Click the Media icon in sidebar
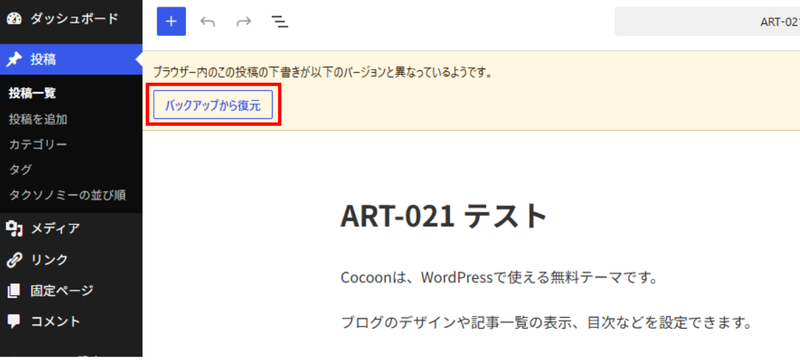The height and width of the screenshot is (360, 800). [14, 229]
